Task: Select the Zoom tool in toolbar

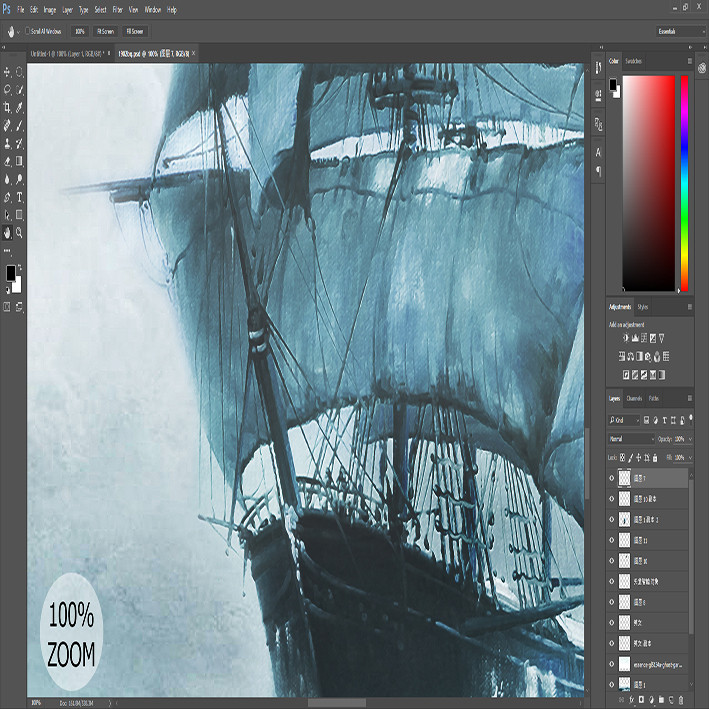Action: 19,233
